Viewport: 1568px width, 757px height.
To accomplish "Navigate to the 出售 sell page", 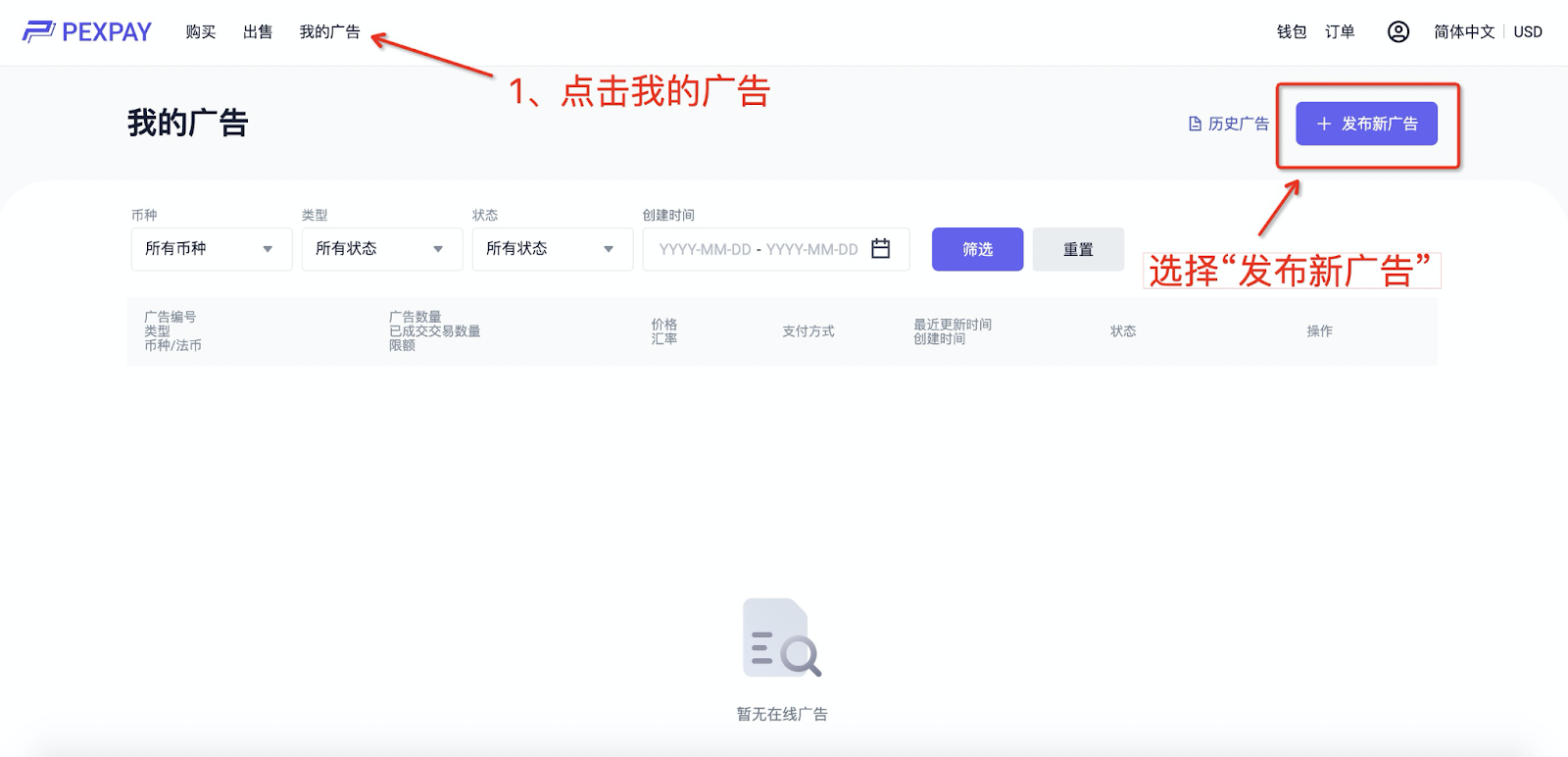I will pyautogui.click(x=258, y=32).
